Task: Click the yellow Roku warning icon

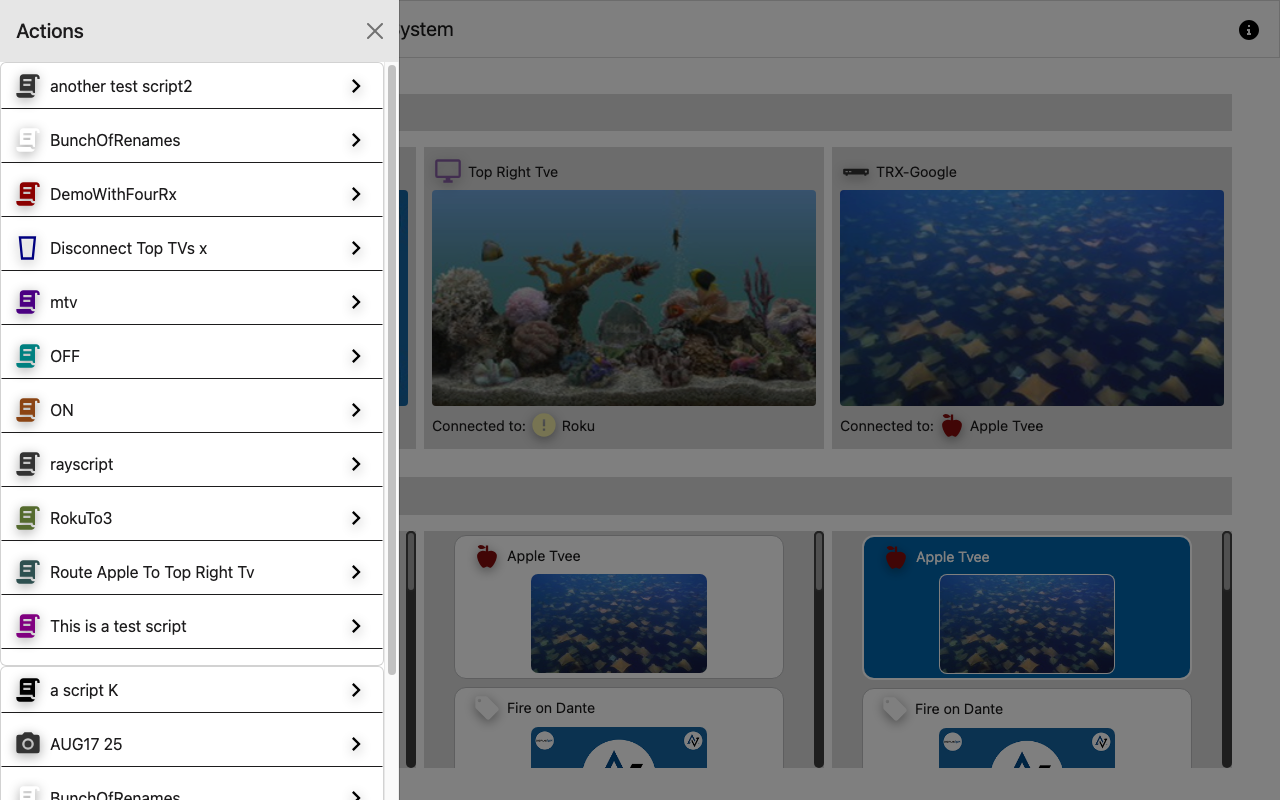Action: click(543, 426)
